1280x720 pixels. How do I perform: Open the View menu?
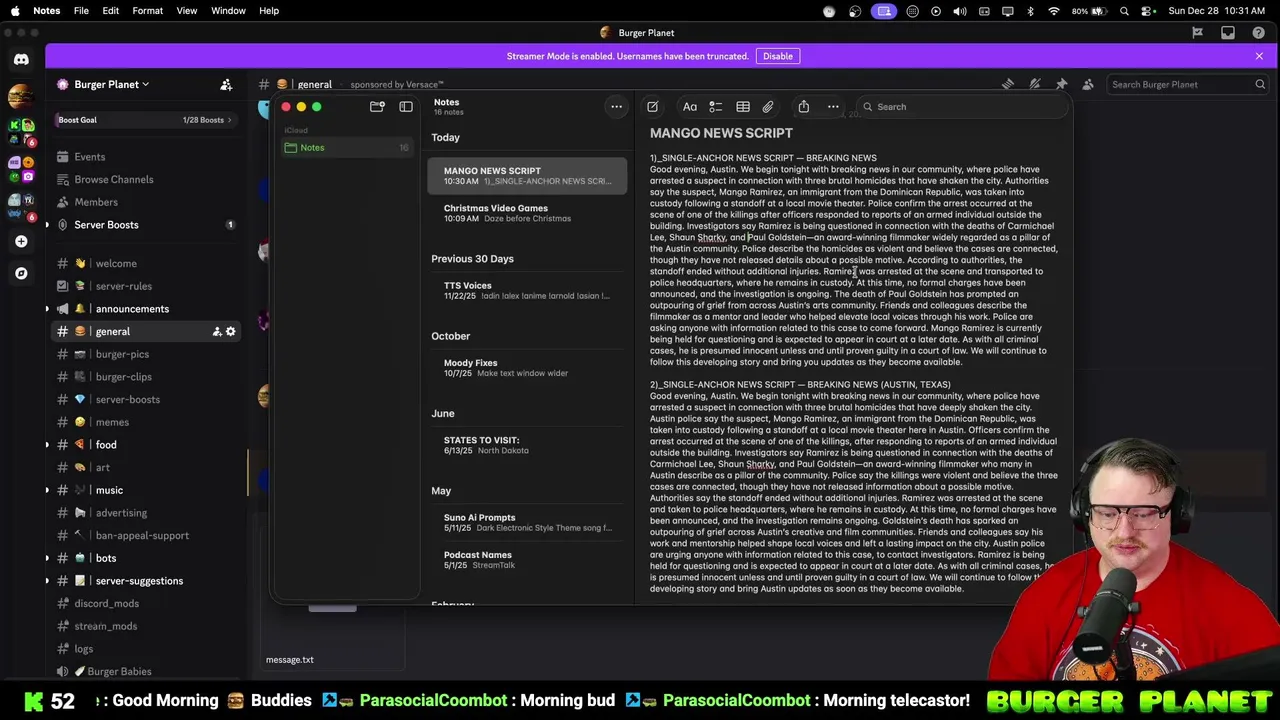(187, 11)
